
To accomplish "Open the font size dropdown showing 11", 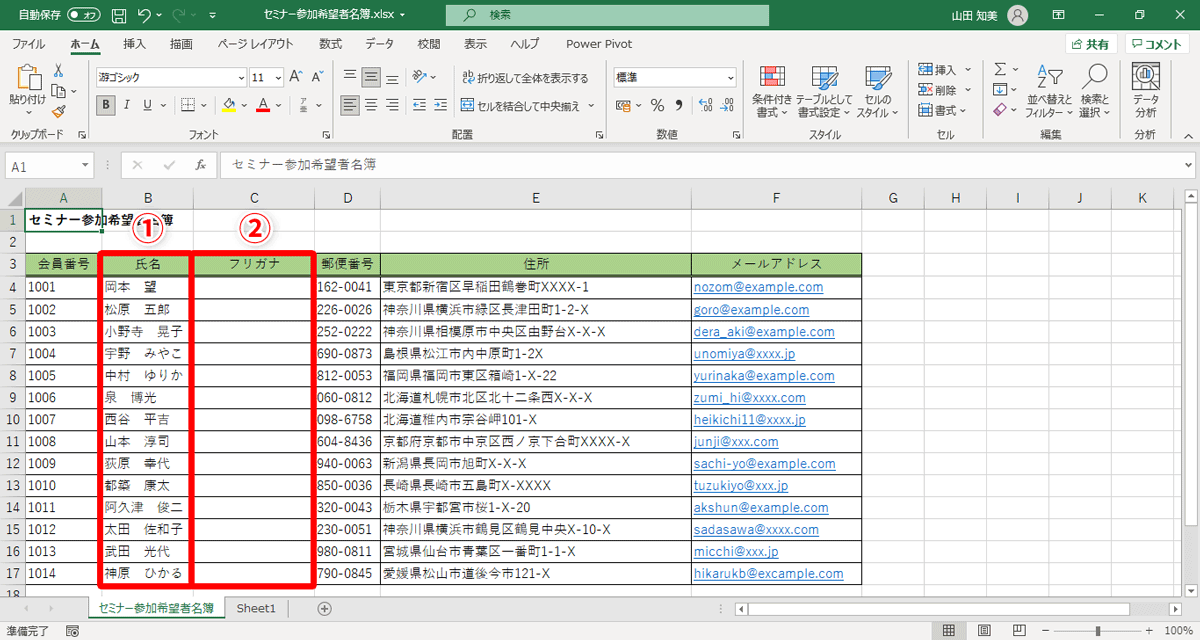I will (x=278, y=77).
